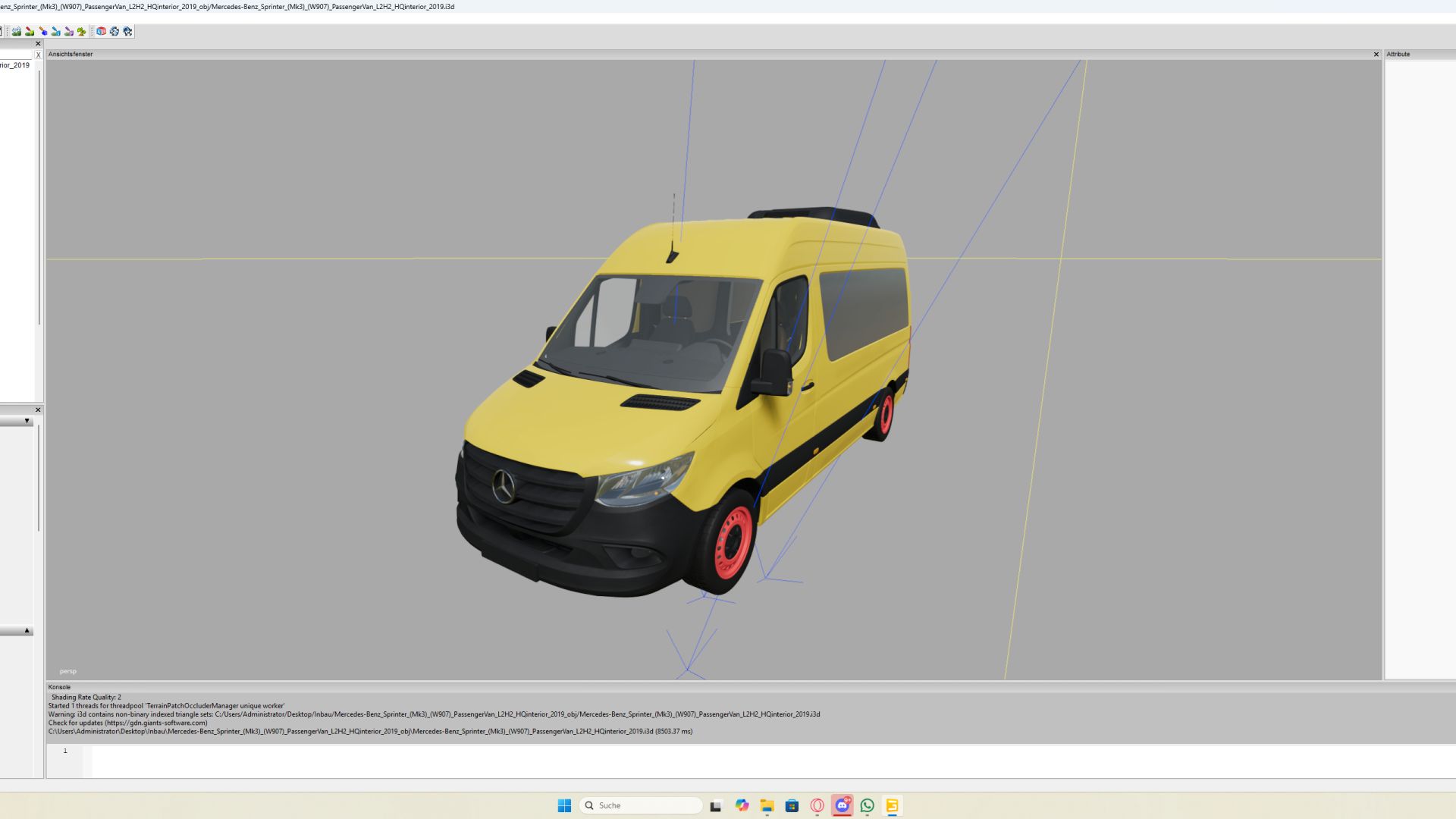Choose the foliage paint tool
Screen dimensions: 1456x819
(55, 31)
